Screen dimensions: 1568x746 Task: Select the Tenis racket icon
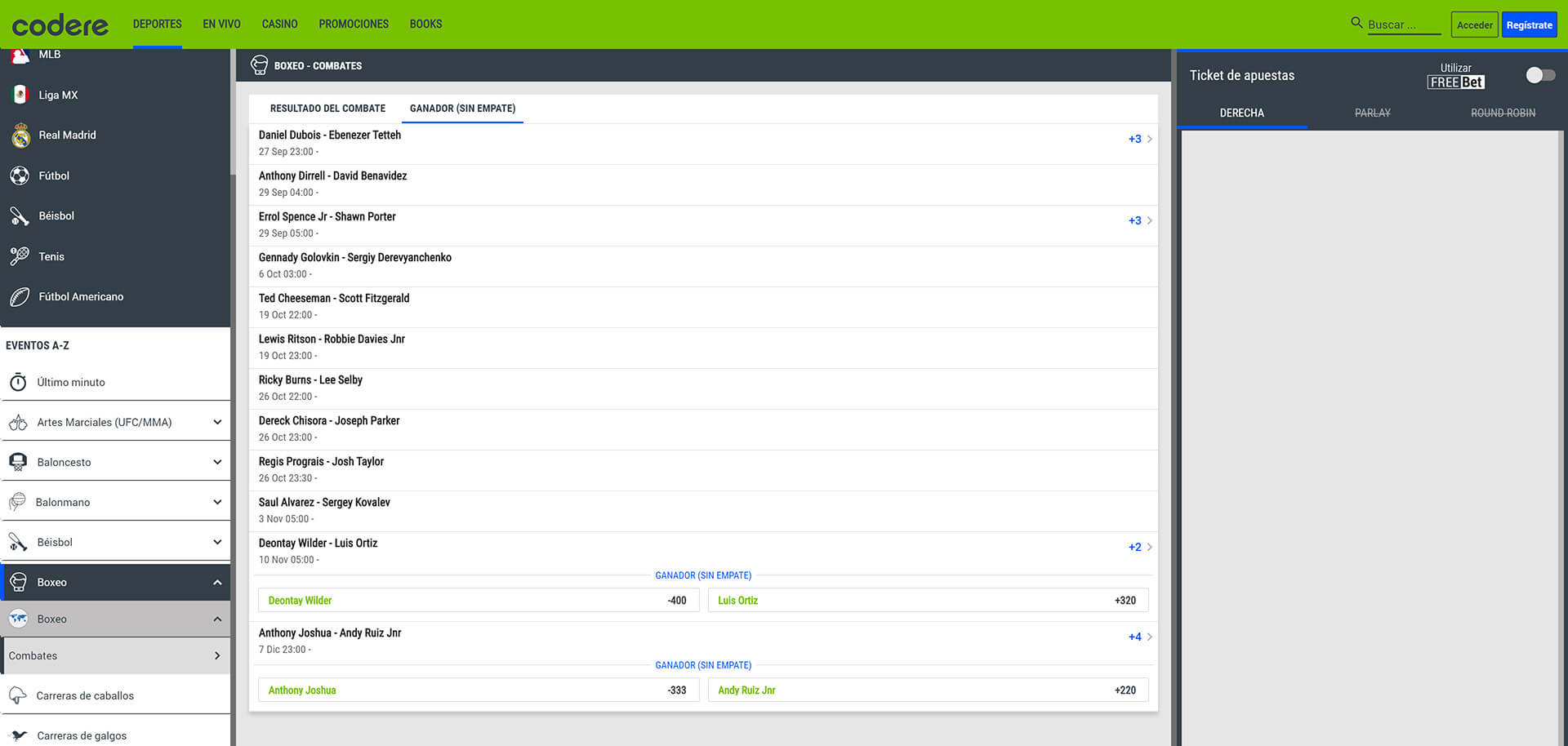pyautogui.click(x=20, y=256)
